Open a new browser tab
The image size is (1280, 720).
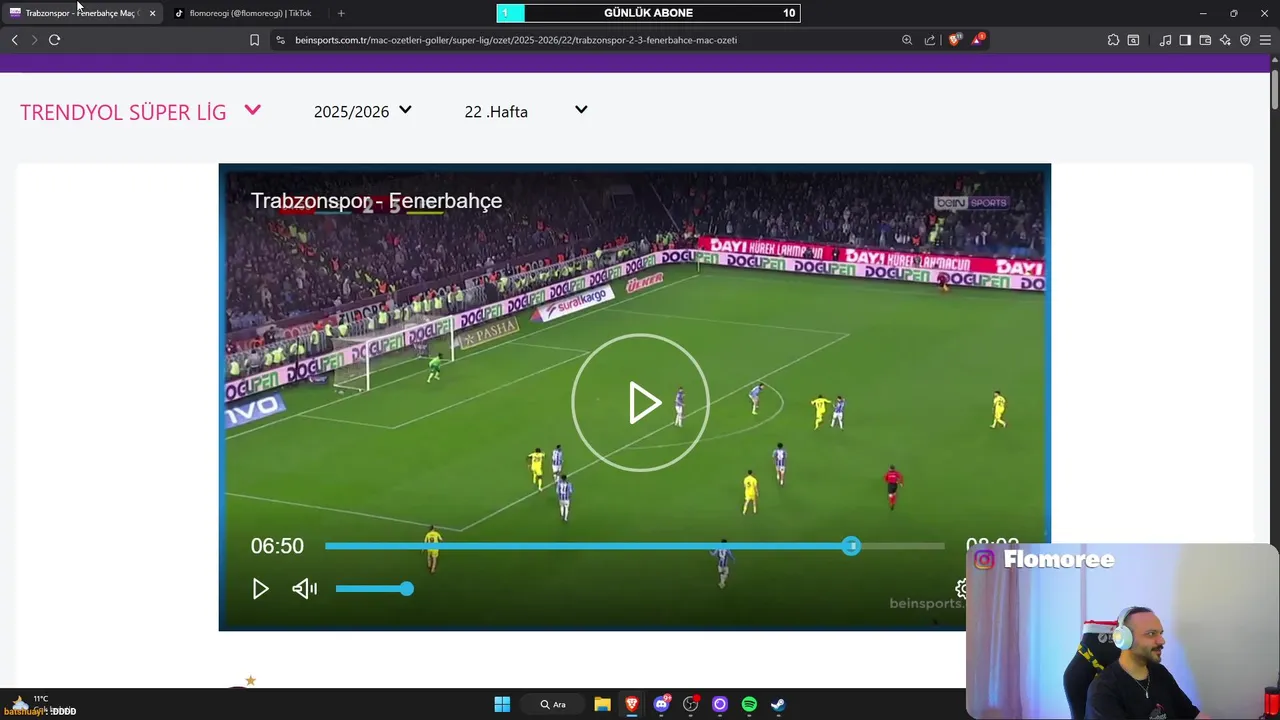coord(341,13)
